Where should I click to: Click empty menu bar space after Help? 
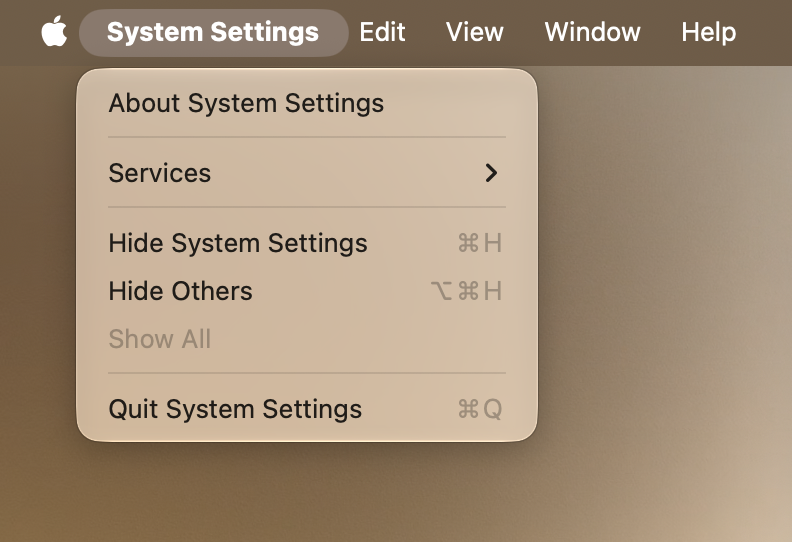click(765, 32)
